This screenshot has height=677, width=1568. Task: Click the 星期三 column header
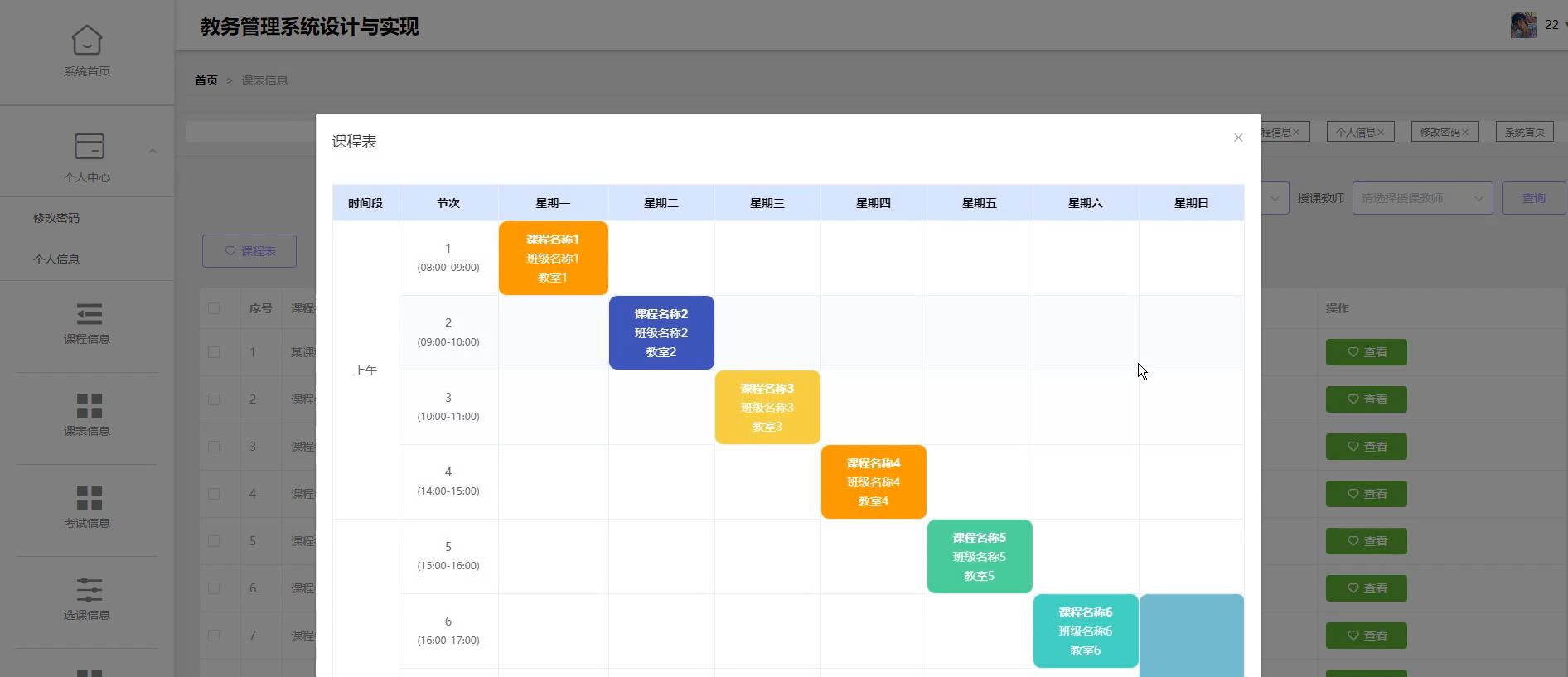(767, 203)
